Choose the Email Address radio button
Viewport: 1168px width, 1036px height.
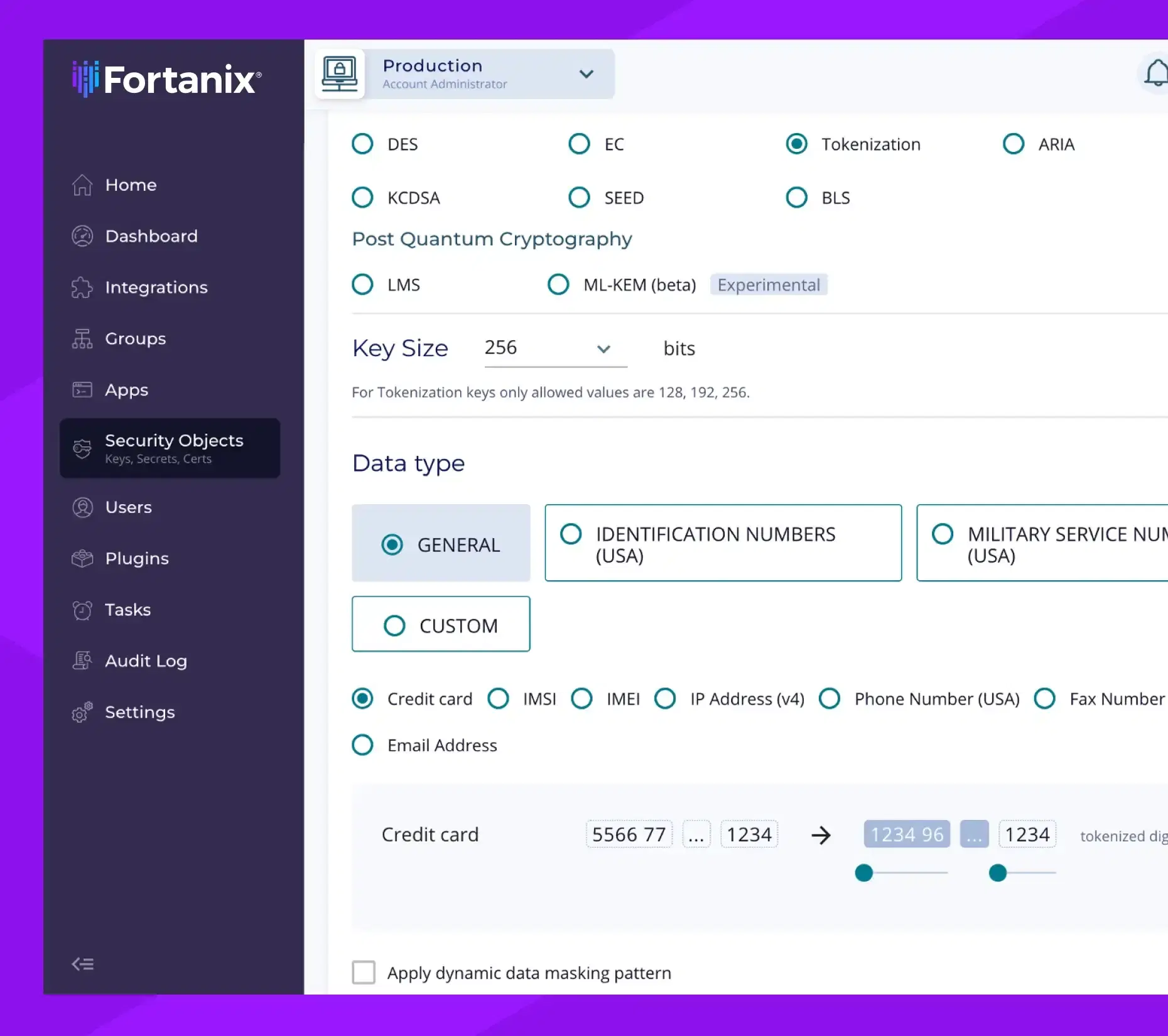[362, 745]
